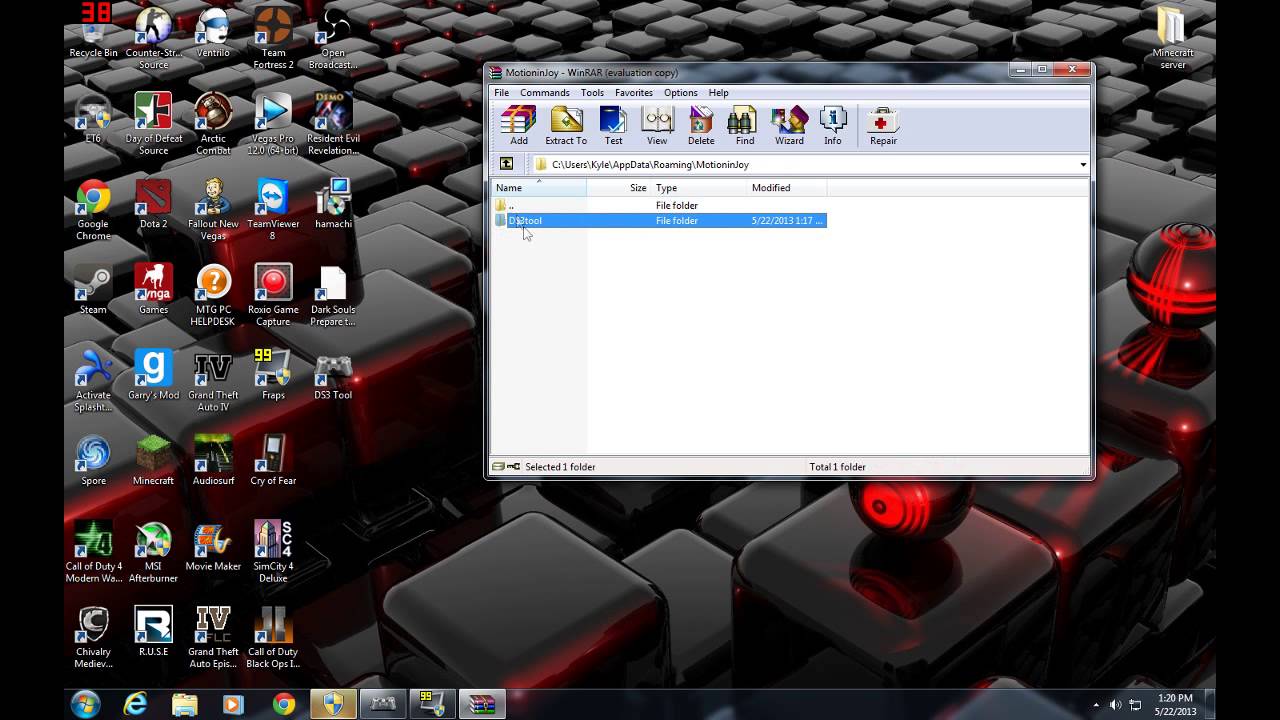Launch the WinRAR Wizard

click(789, 126)
